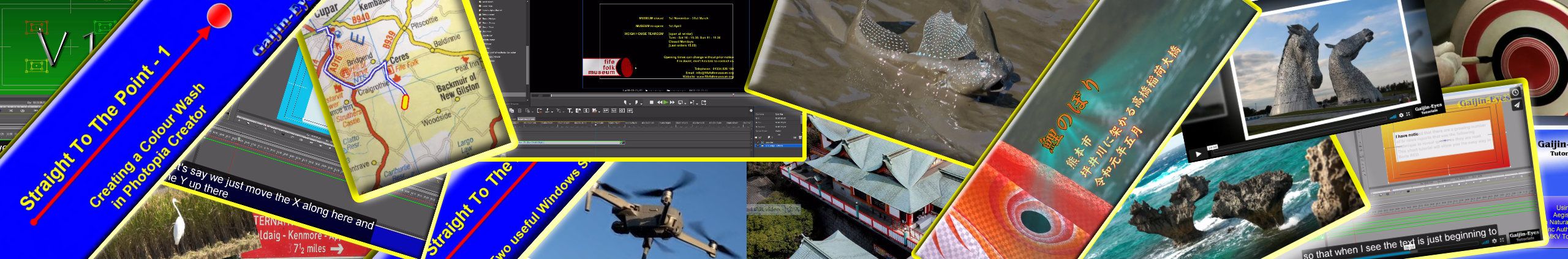The image size is (1568, 259).
Task: Open the Ceres road map thumbnail
Action: point(404,92)
